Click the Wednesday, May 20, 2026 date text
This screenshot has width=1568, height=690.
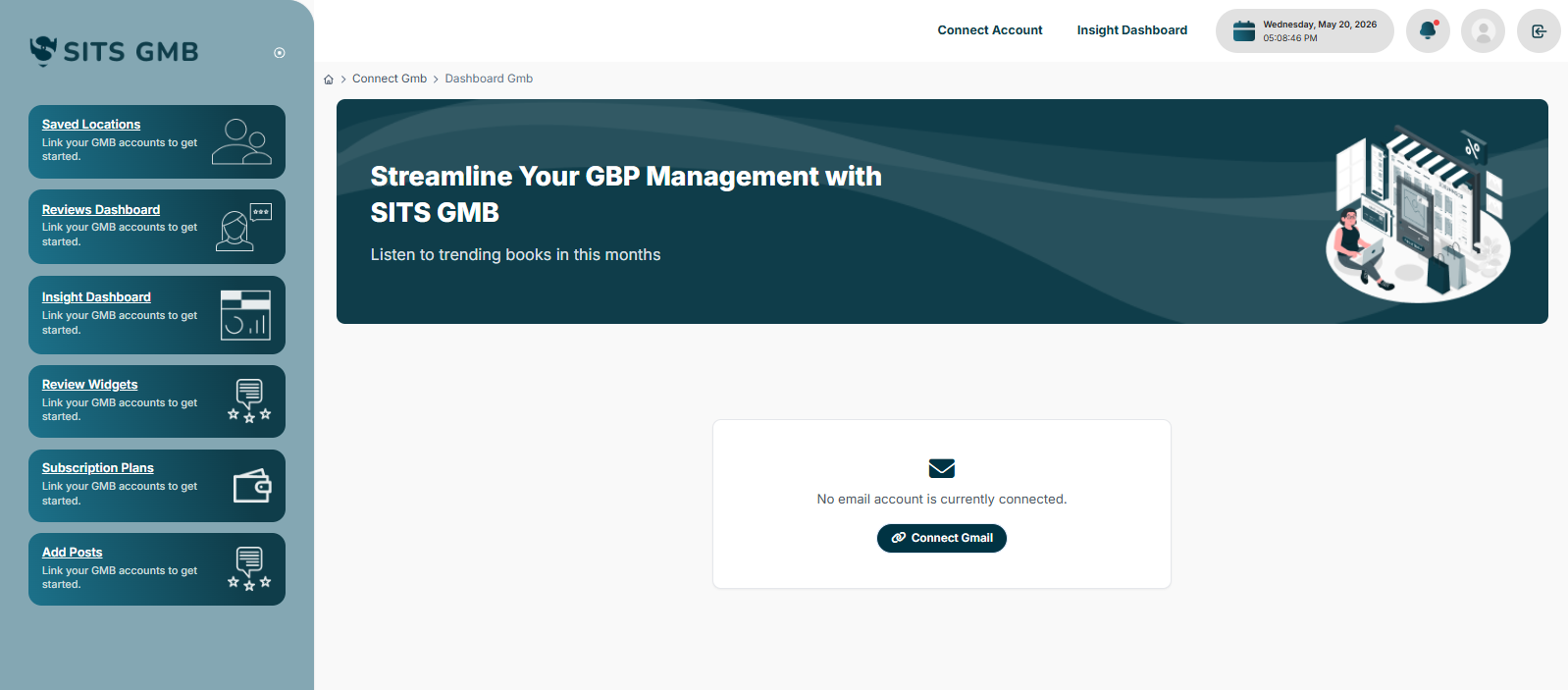[x=1320, y=25]
